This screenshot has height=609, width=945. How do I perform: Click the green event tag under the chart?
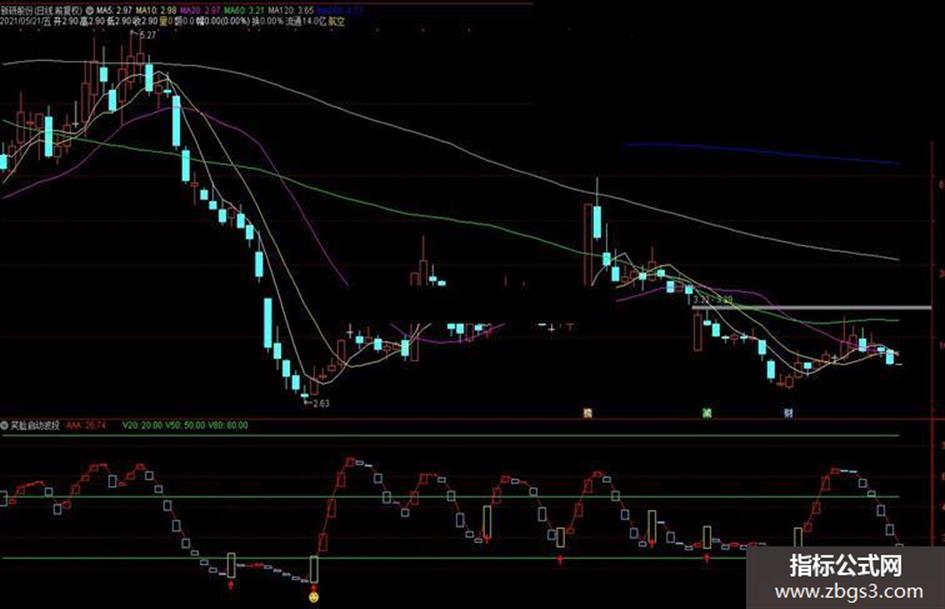(x=707, y=413)
